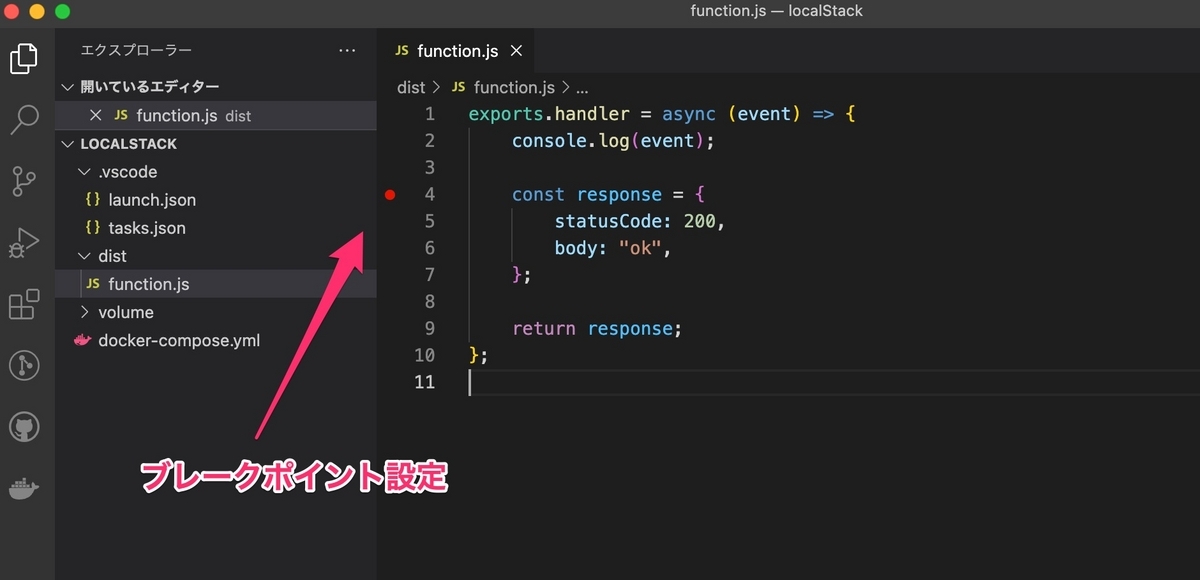Toggle the breakpoint on line 4

390,195
